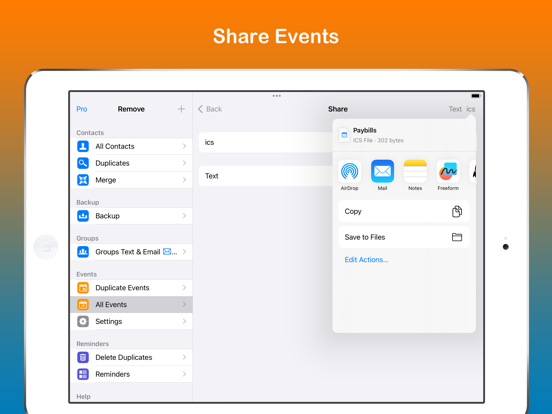
Task: Expand Delete Duplicates row chevron
Action: point(184,357)
